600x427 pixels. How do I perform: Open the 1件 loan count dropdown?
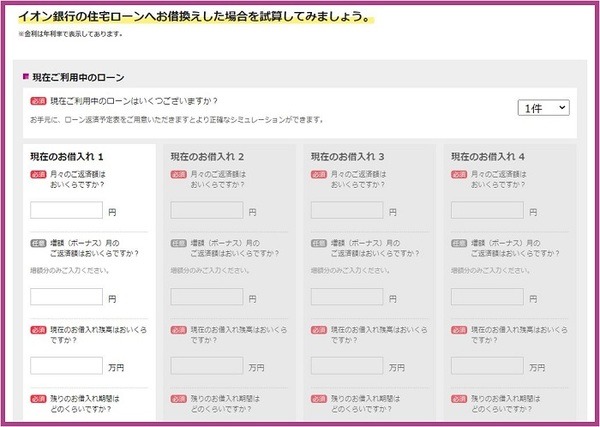pyautogui.click(x=543, y=108)
